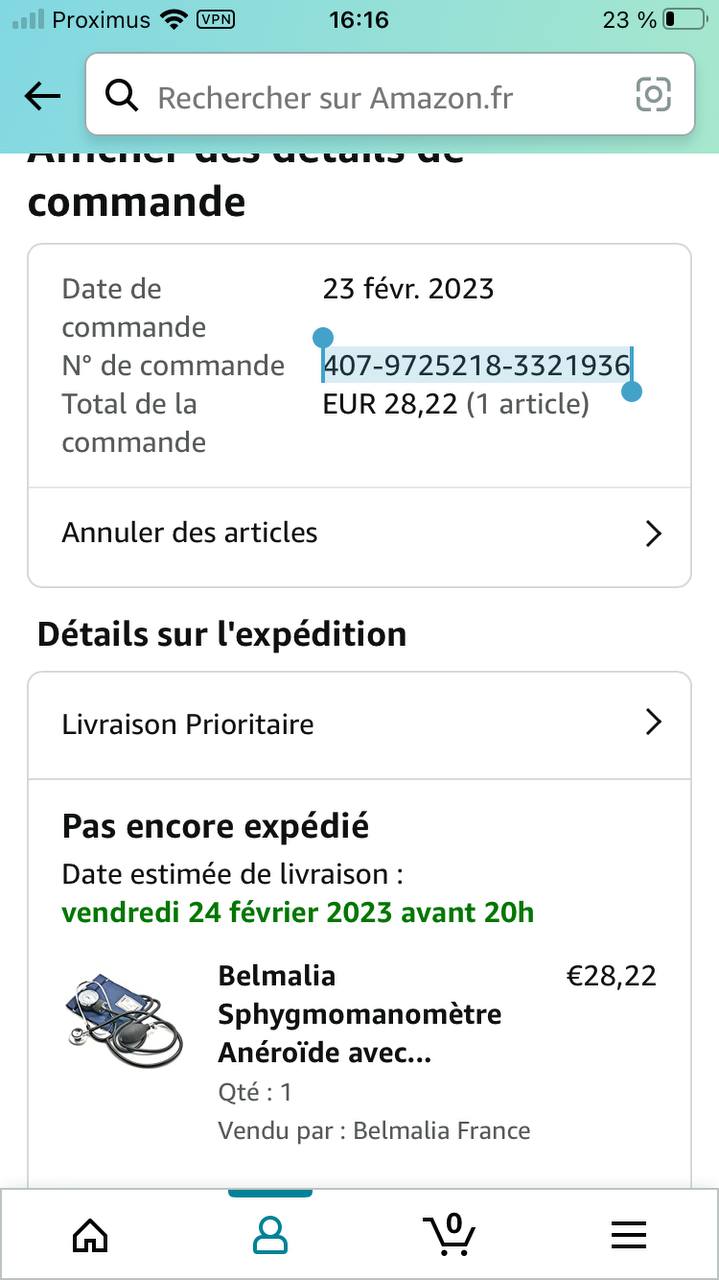Tap the right text selection handle
The image size is (719, 1280).
[x=631, y=391]
